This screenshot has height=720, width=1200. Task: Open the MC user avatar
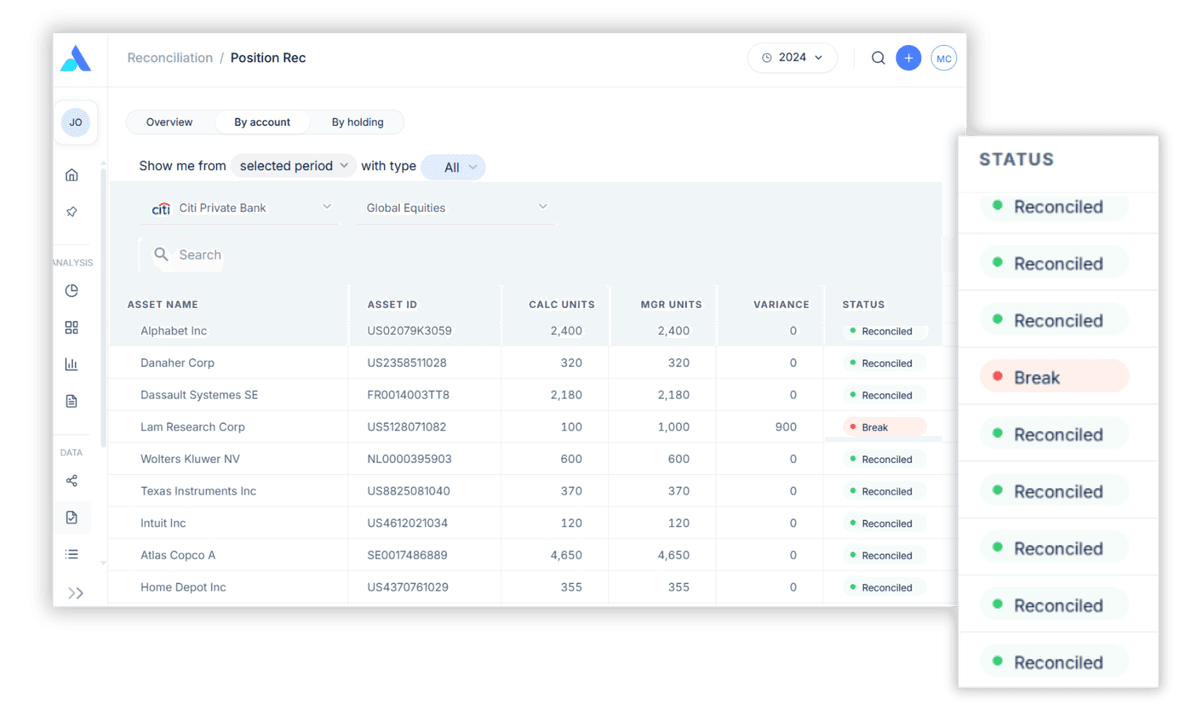(x=943, y=58)
